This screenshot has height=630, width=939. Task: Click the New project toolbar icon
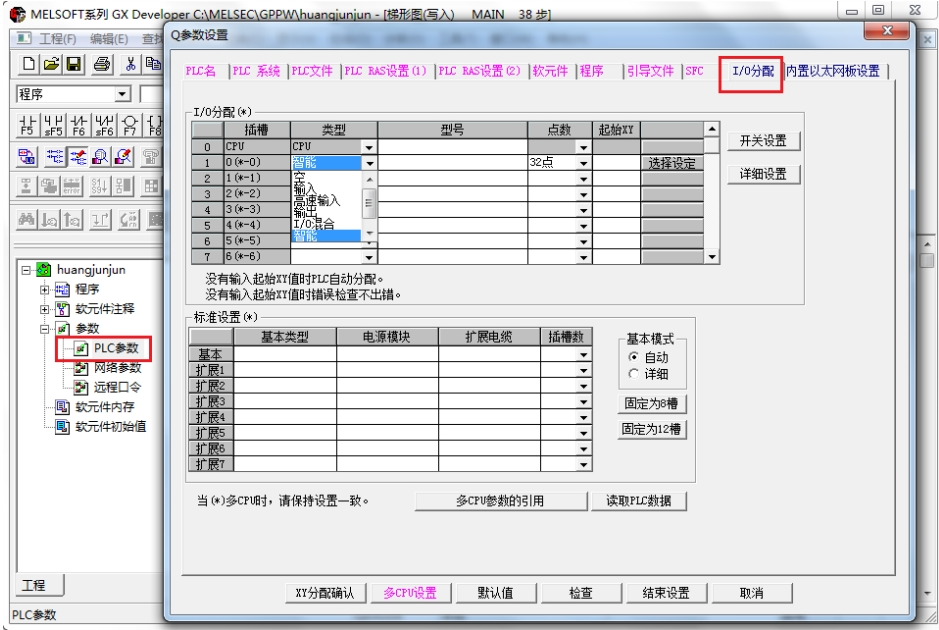(x=28, y=64)
